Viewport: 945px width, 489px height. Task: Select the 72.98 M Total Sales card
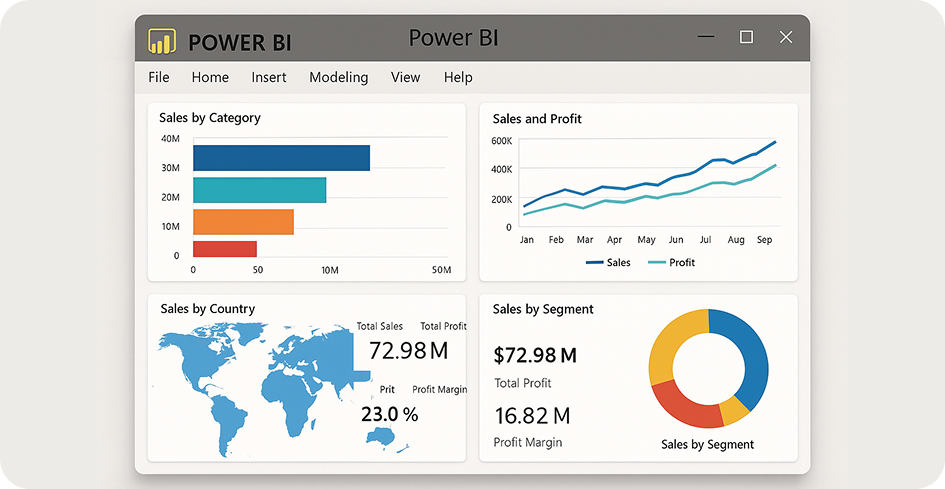408,350
